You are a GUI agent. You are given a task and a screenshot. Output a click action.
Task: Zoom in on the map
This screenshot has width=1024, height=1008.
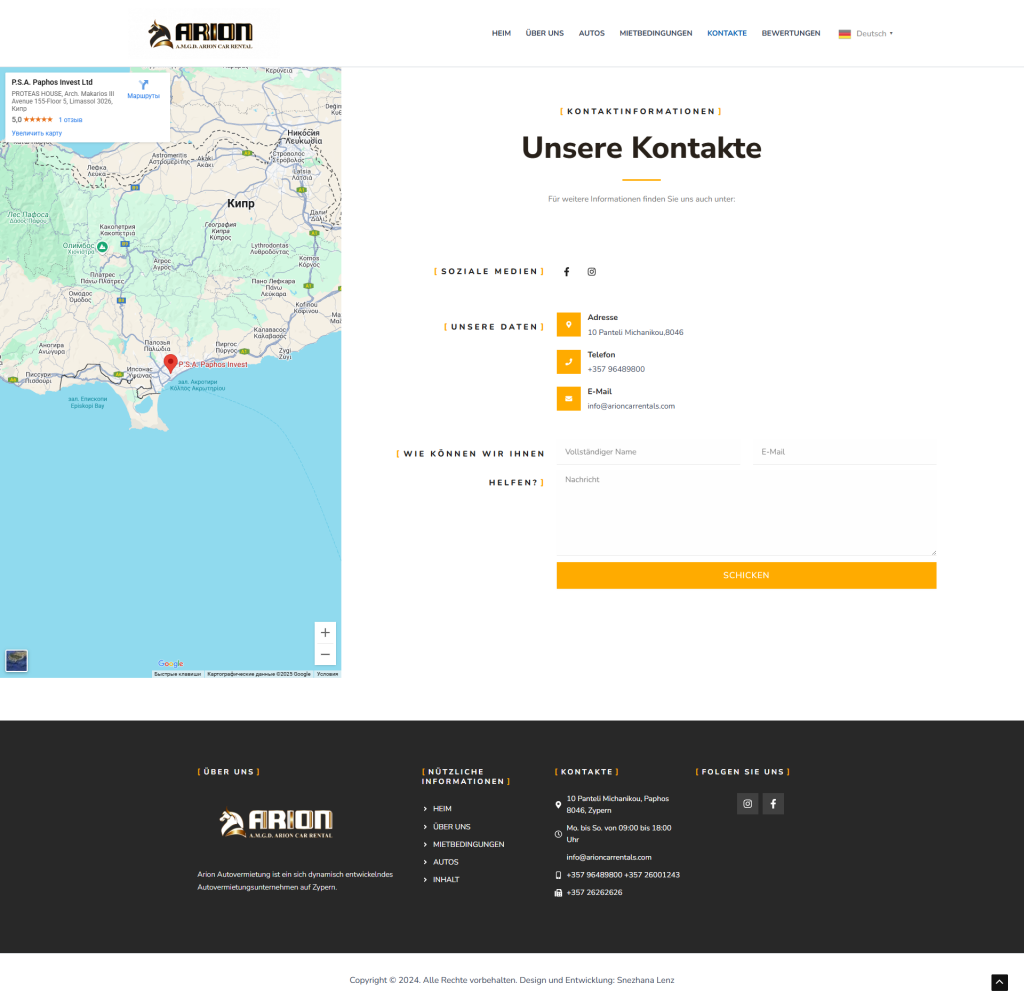[x=325, y=633]
